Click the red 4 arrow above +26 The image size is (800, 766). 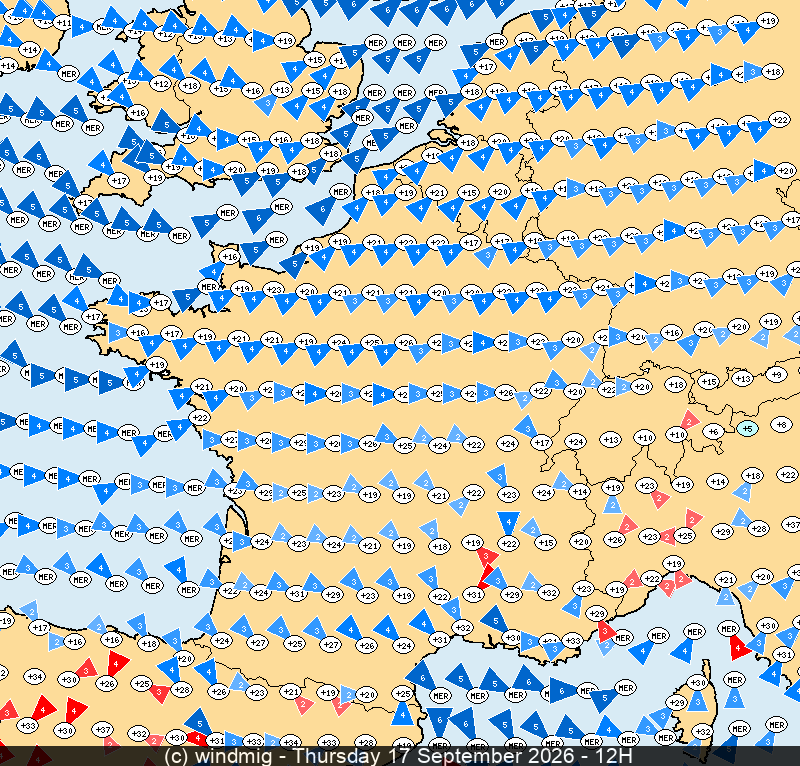tap(117, 663)
